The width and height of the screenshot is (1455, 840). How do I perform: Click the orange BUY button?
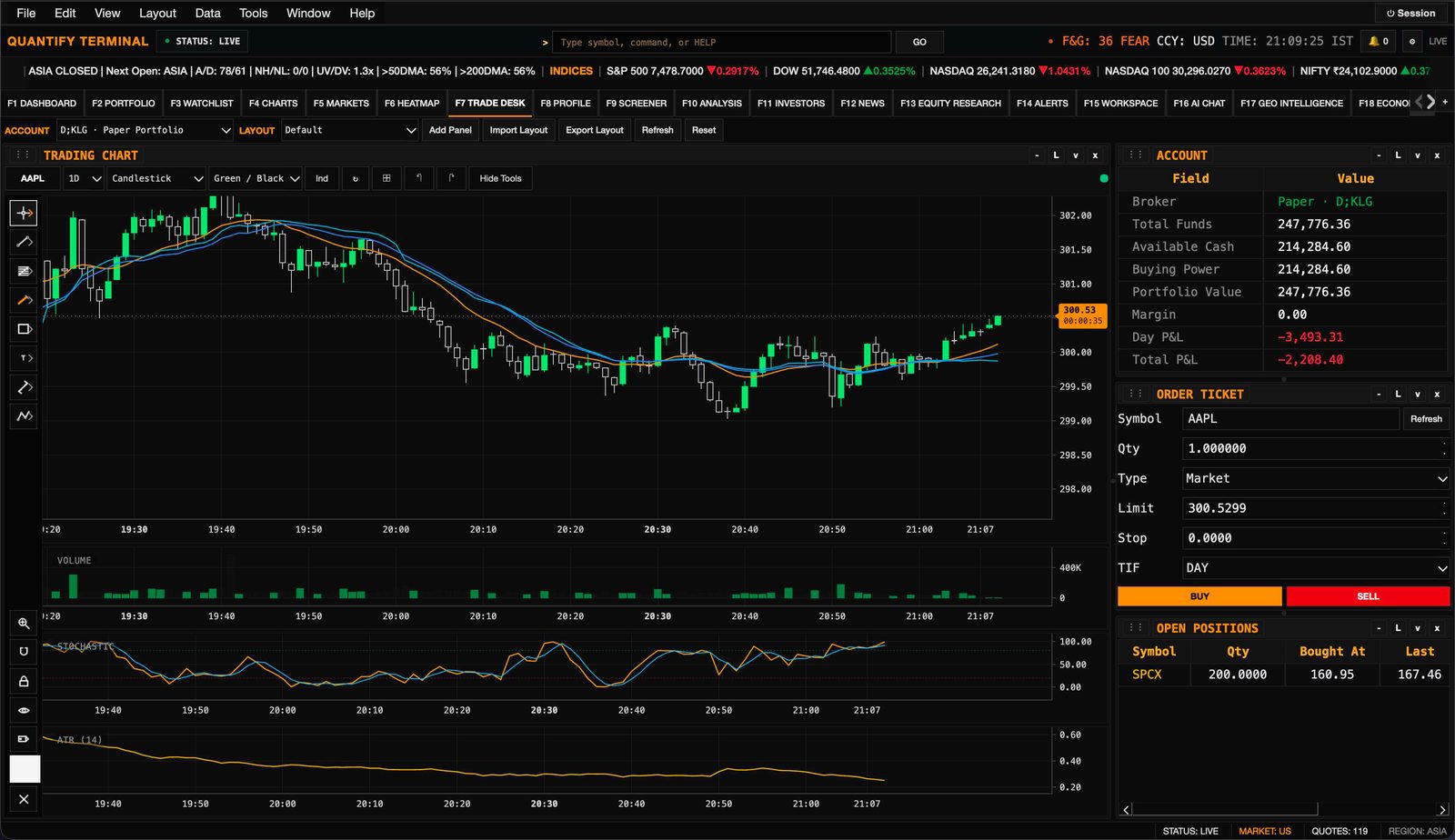click(1199, 596)
